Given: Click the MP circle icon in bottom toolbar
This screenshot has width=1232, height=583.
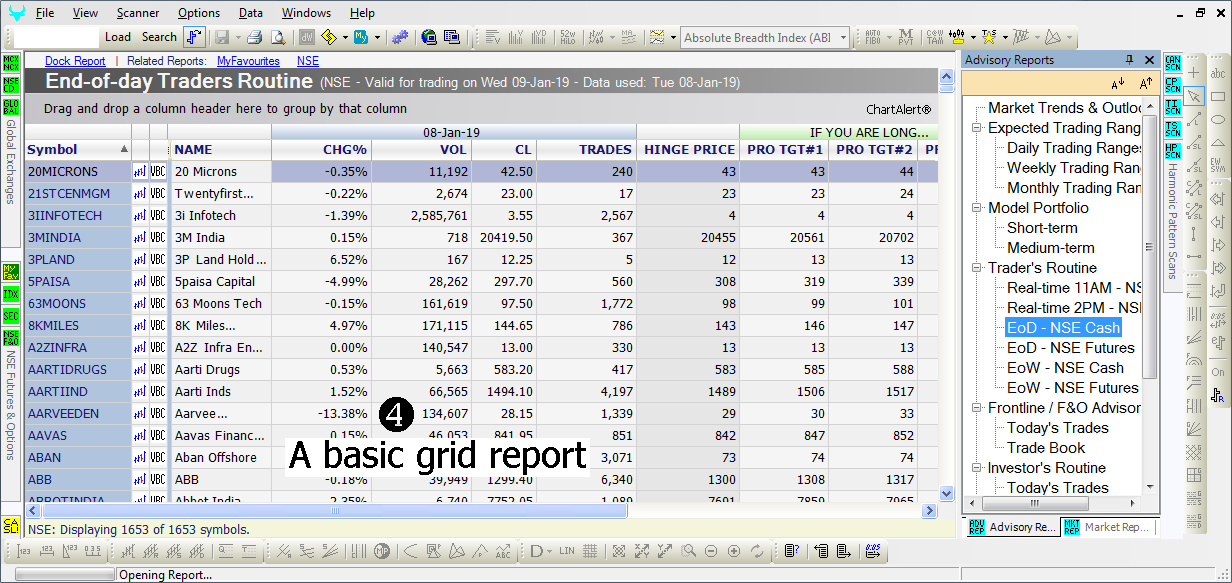Looking at the screenshot, I should point(382,551).
